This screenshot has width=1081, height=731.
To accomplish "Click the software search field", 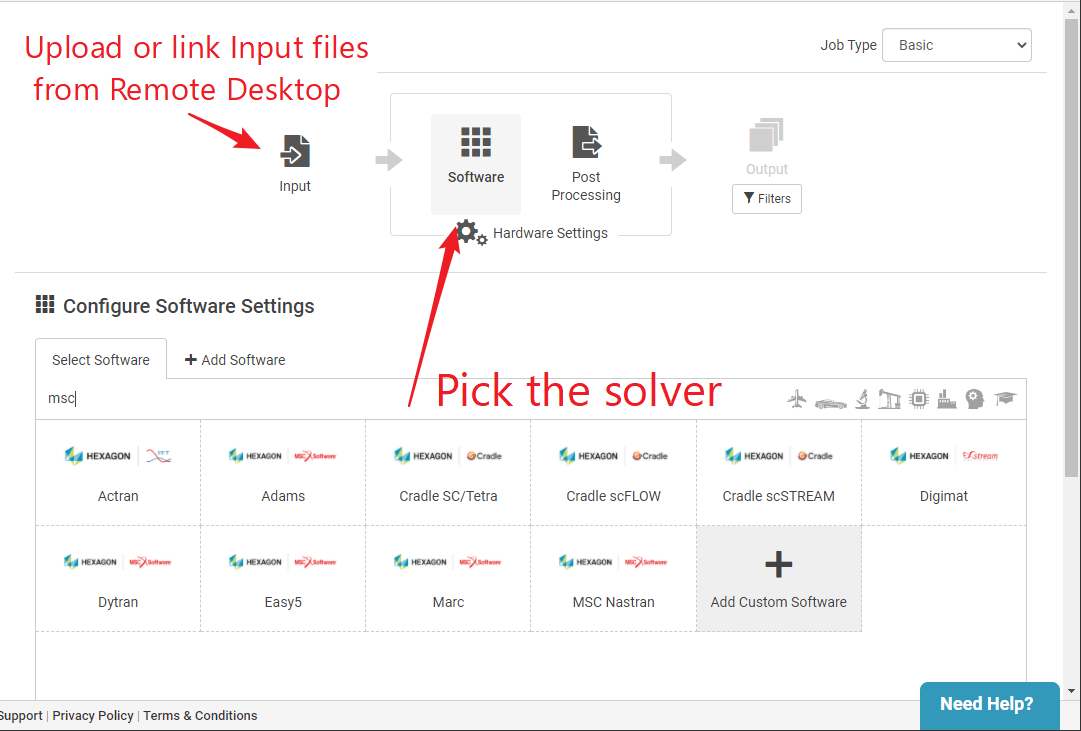I will pos(400,399).
